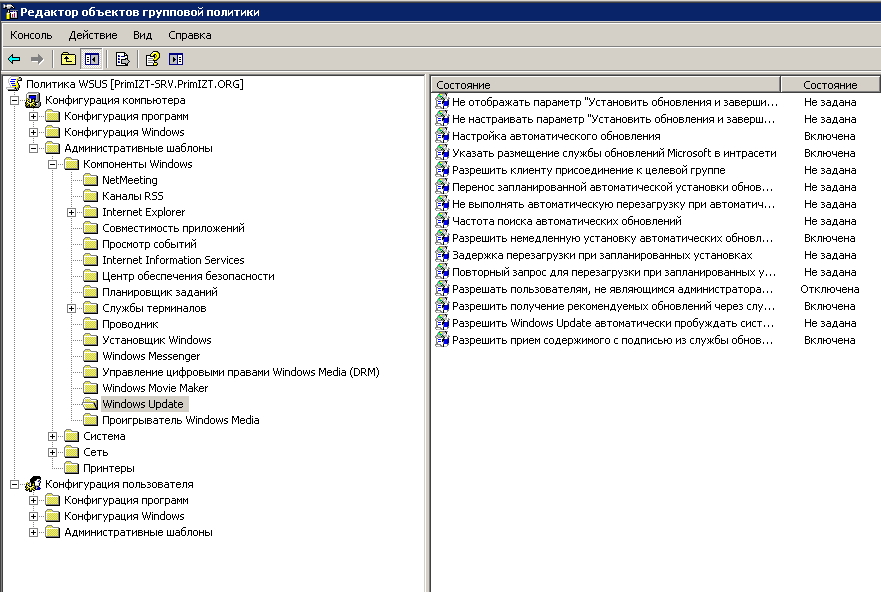Select policy Не отображать параметр "Установить обновления

pos(615,102)
